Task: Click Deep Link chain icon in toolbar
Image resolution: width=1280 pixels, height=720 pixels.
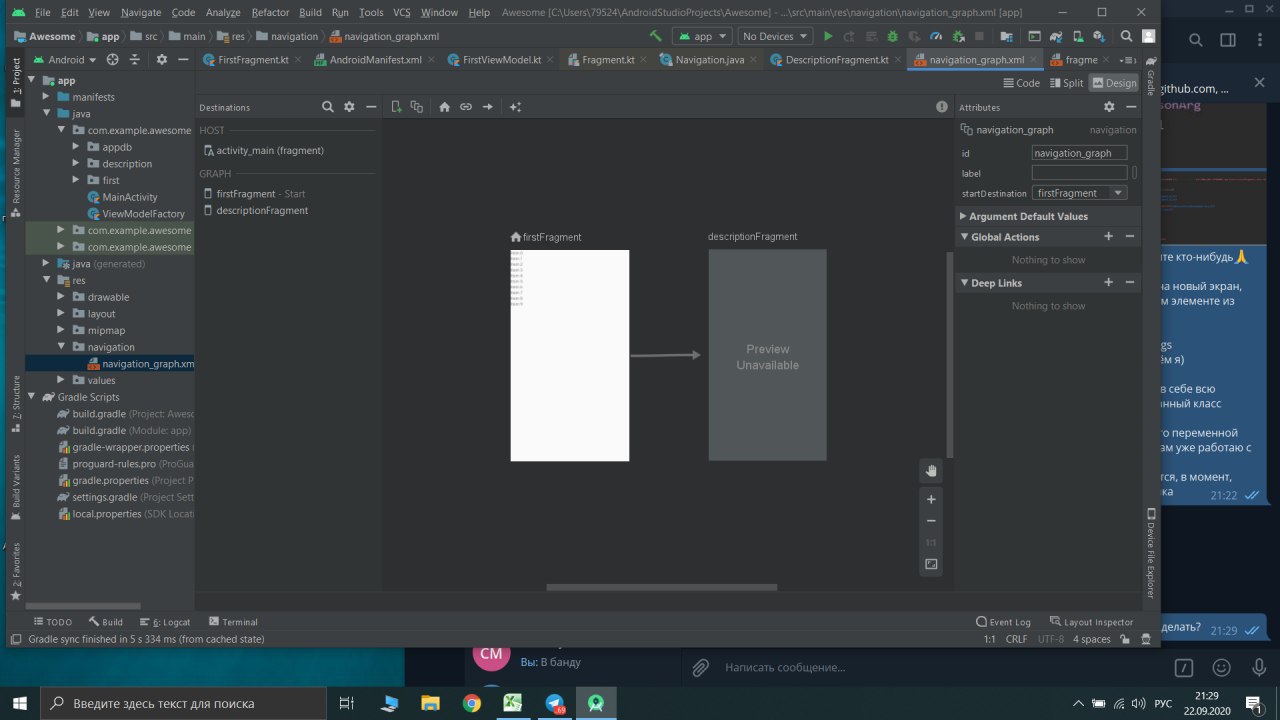Action: click(466, 107)
